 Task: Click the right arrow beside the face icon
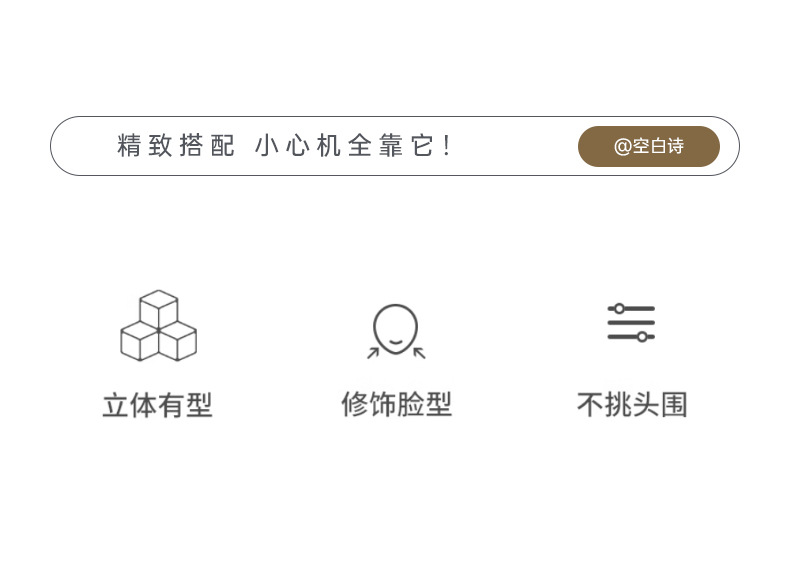click(x=419, y=353)
